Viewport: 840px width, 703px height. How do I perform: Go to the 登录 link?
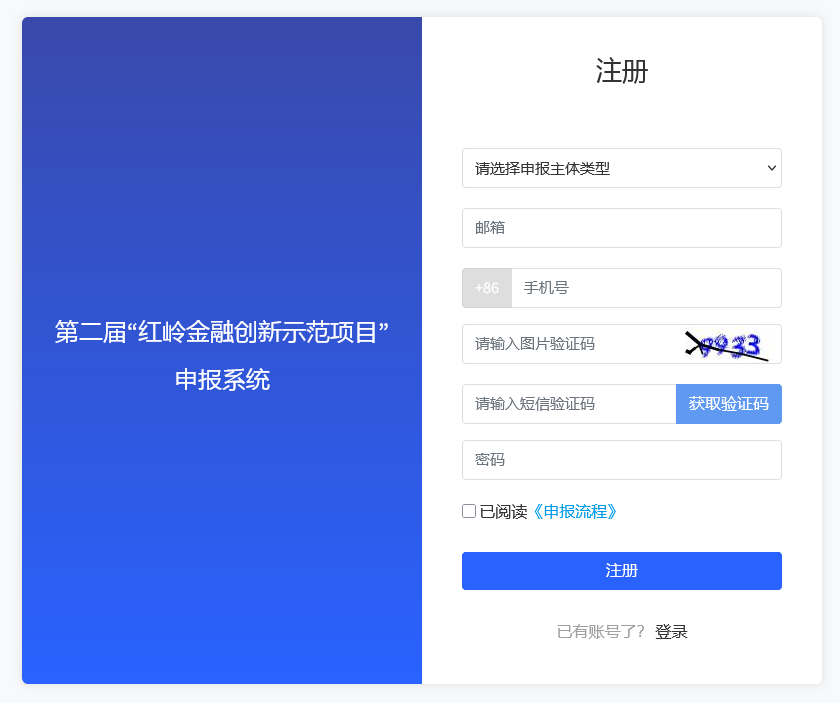pos(671,632)
